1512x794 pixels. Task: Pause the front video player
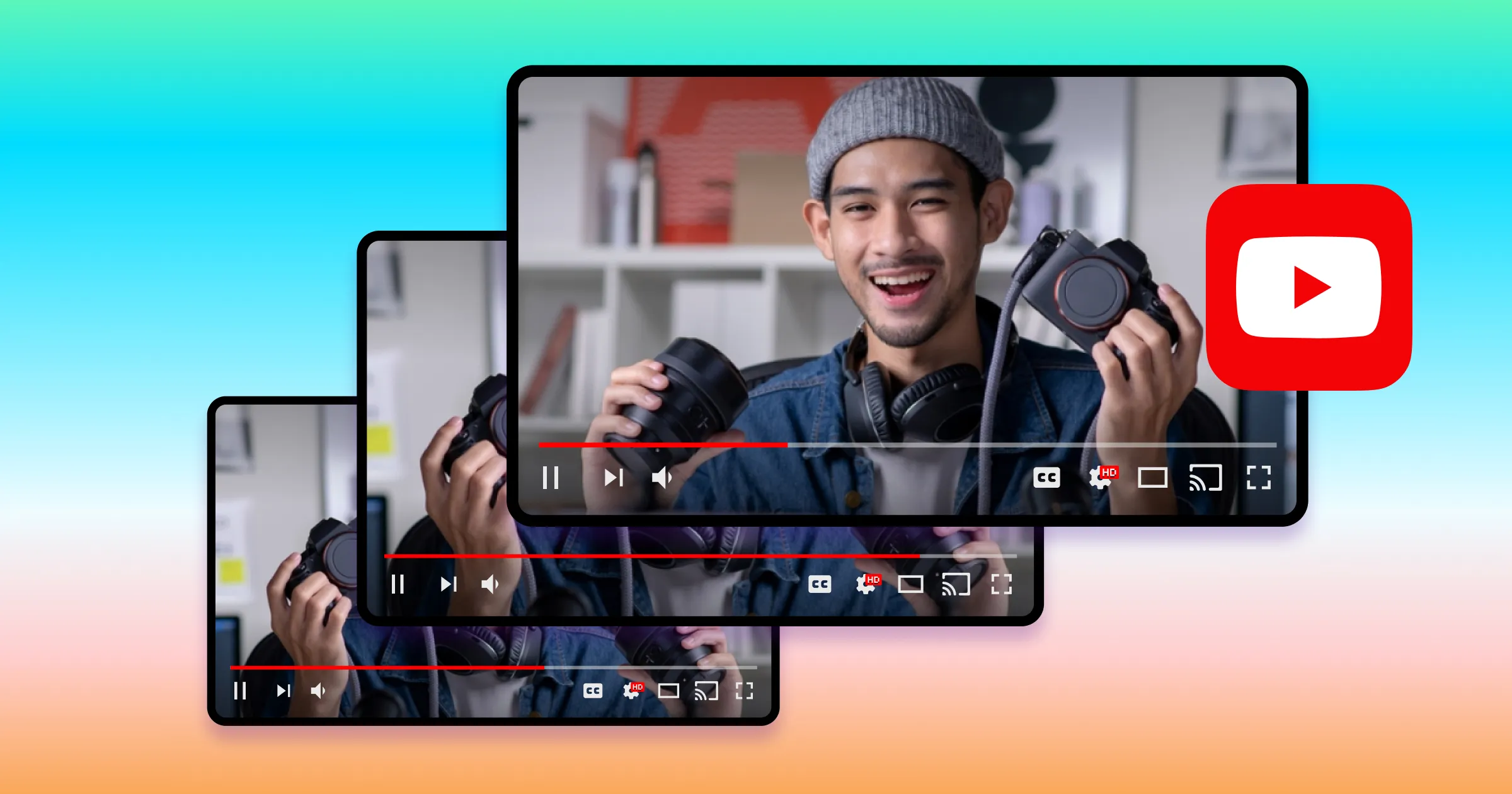(x=551, y=478)
